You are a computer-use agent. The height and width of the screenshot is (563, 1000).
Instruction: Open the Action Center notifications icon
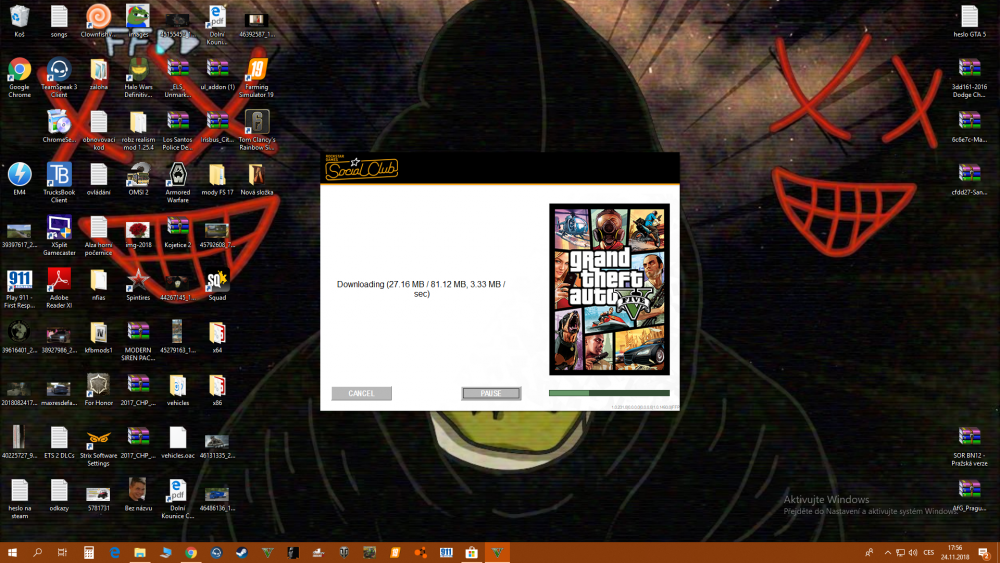coord(984,552)
